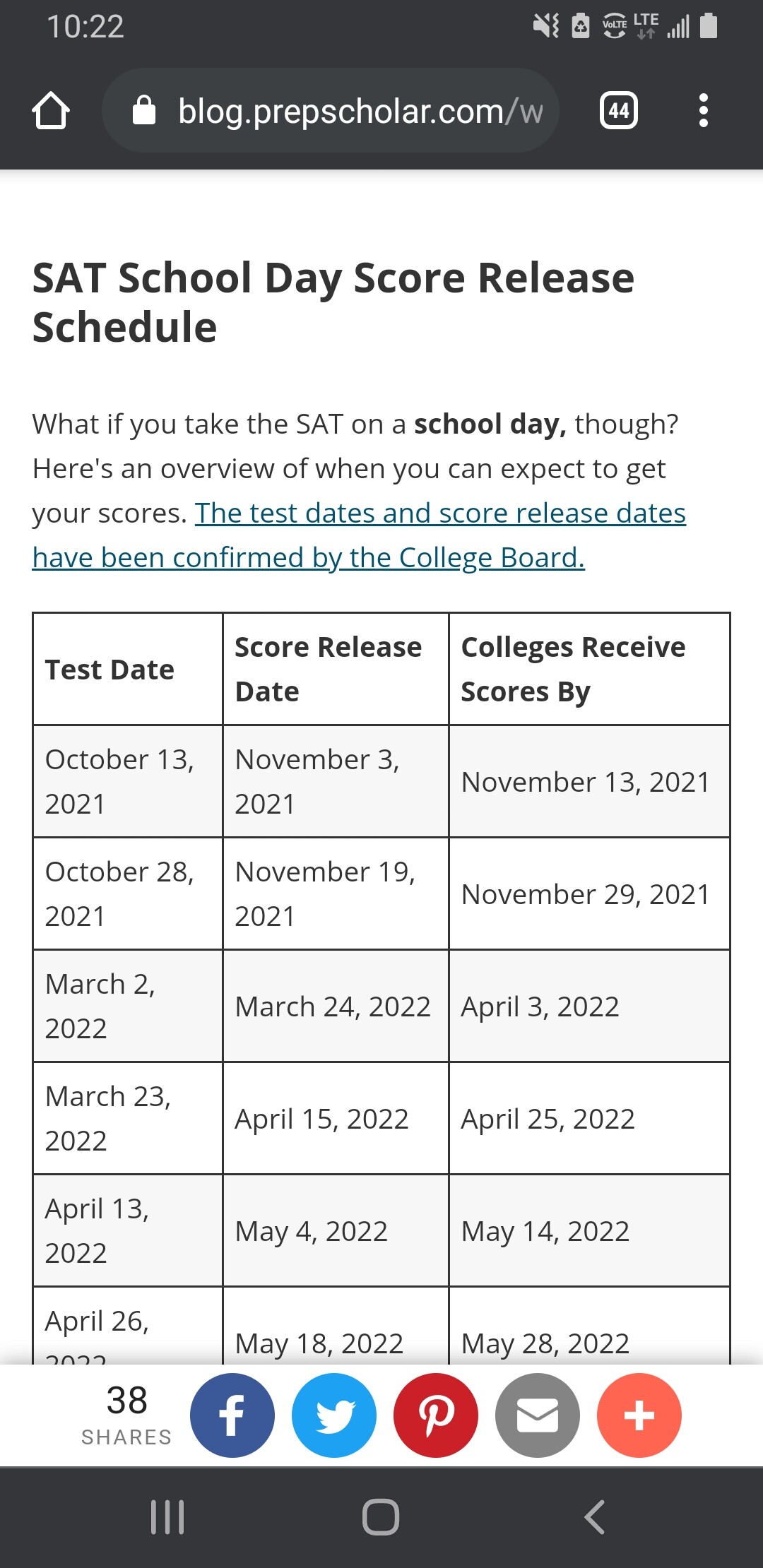Share the article via email icon
763x1568 pixels.
538,1415
